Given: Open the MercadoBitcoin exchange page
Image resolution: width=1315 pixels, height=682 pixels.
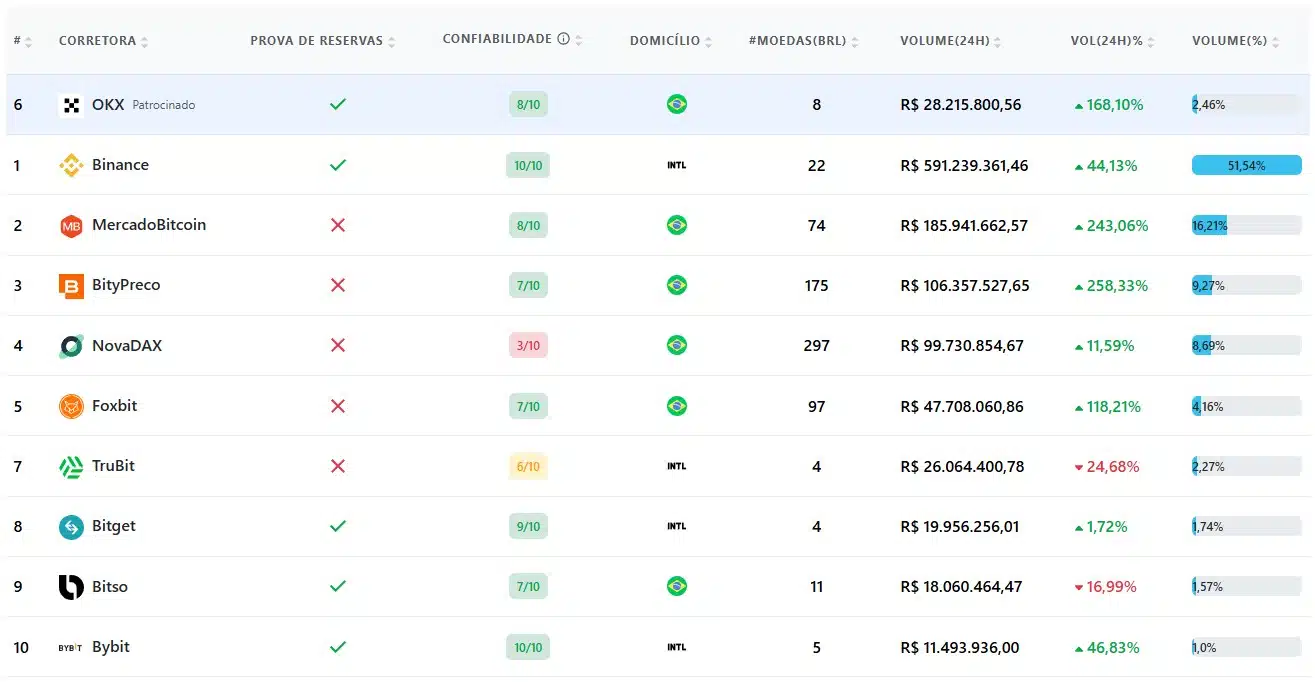Looking at the screenshot, I should click(149, 225).
